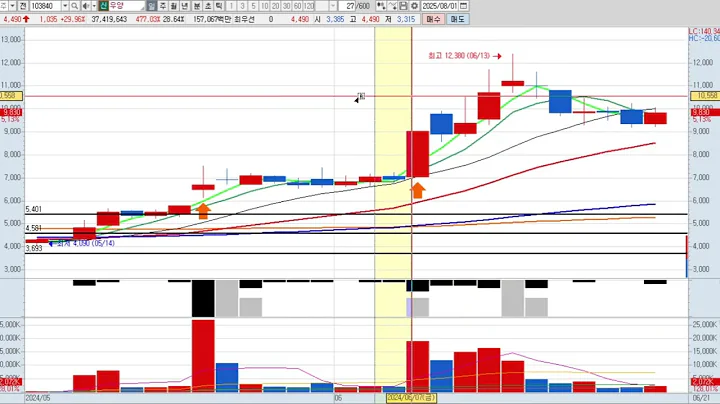The width and height of the screenshot is (720, 404).
Task: Click the 2024/06/07(금) date marker on the time axis
Action: 411,398
